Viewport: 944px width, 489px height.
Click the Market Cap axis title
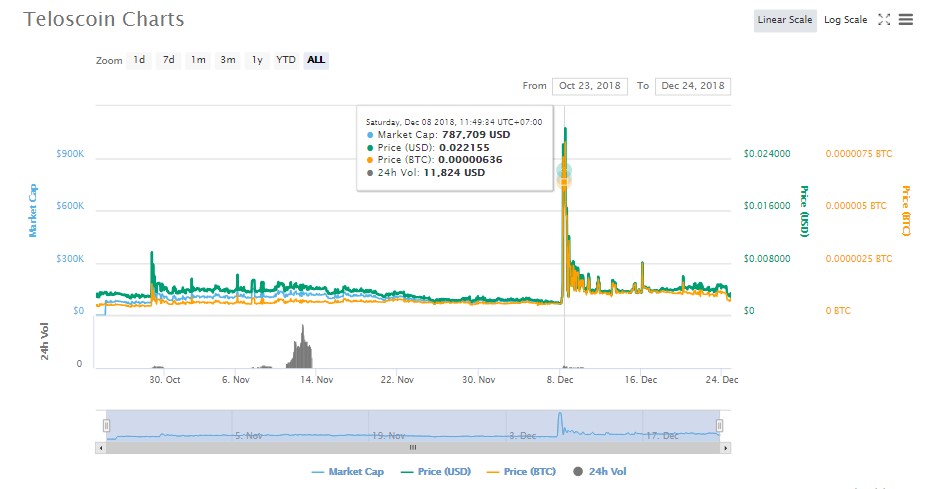pyautogui.click(x=33, y=210)
